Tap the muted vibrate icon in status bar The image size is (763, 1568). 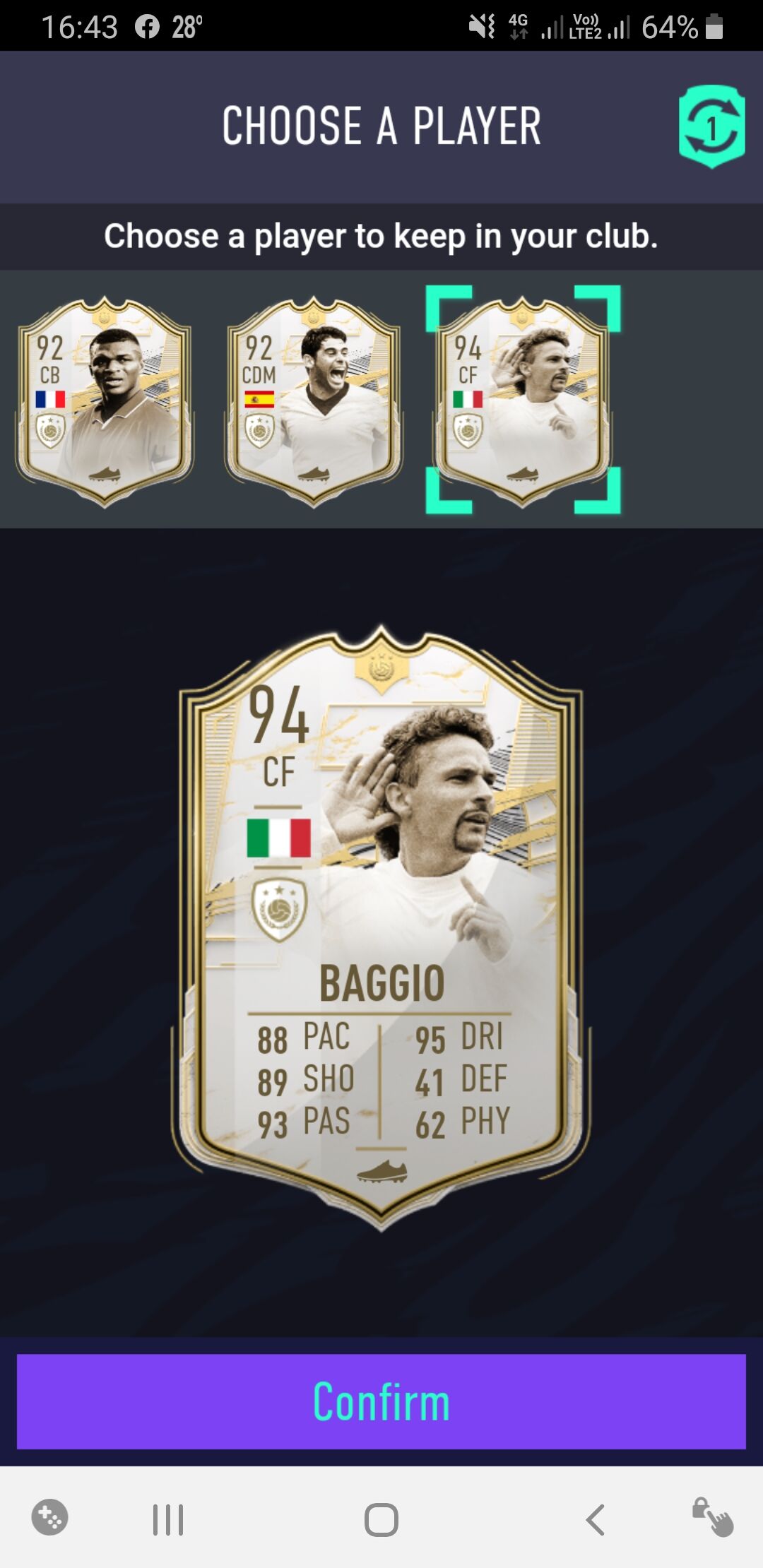click(482, 27)
